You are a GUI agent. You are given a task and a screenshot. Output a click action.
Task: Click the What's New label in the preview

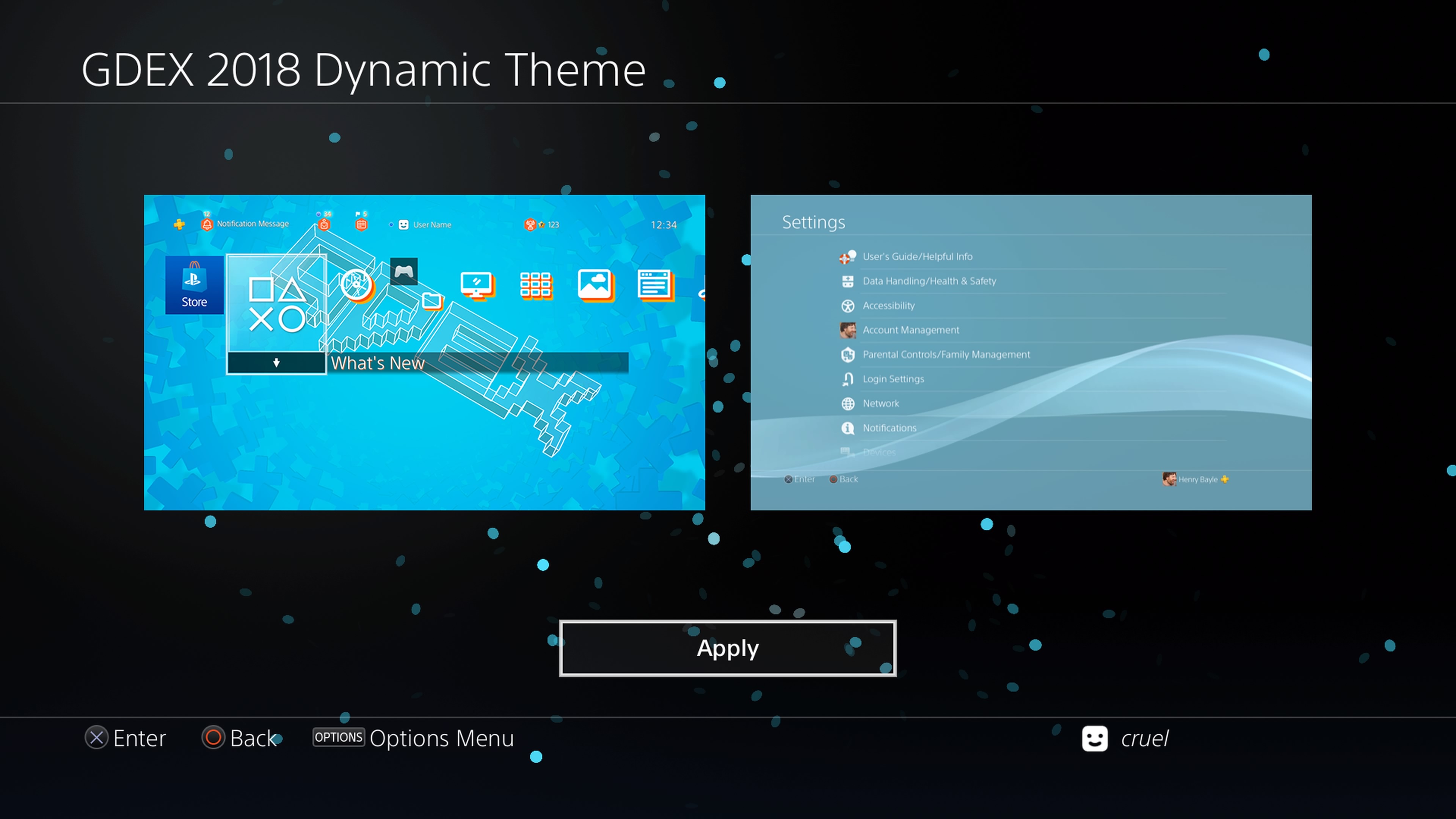pos(378,363)
